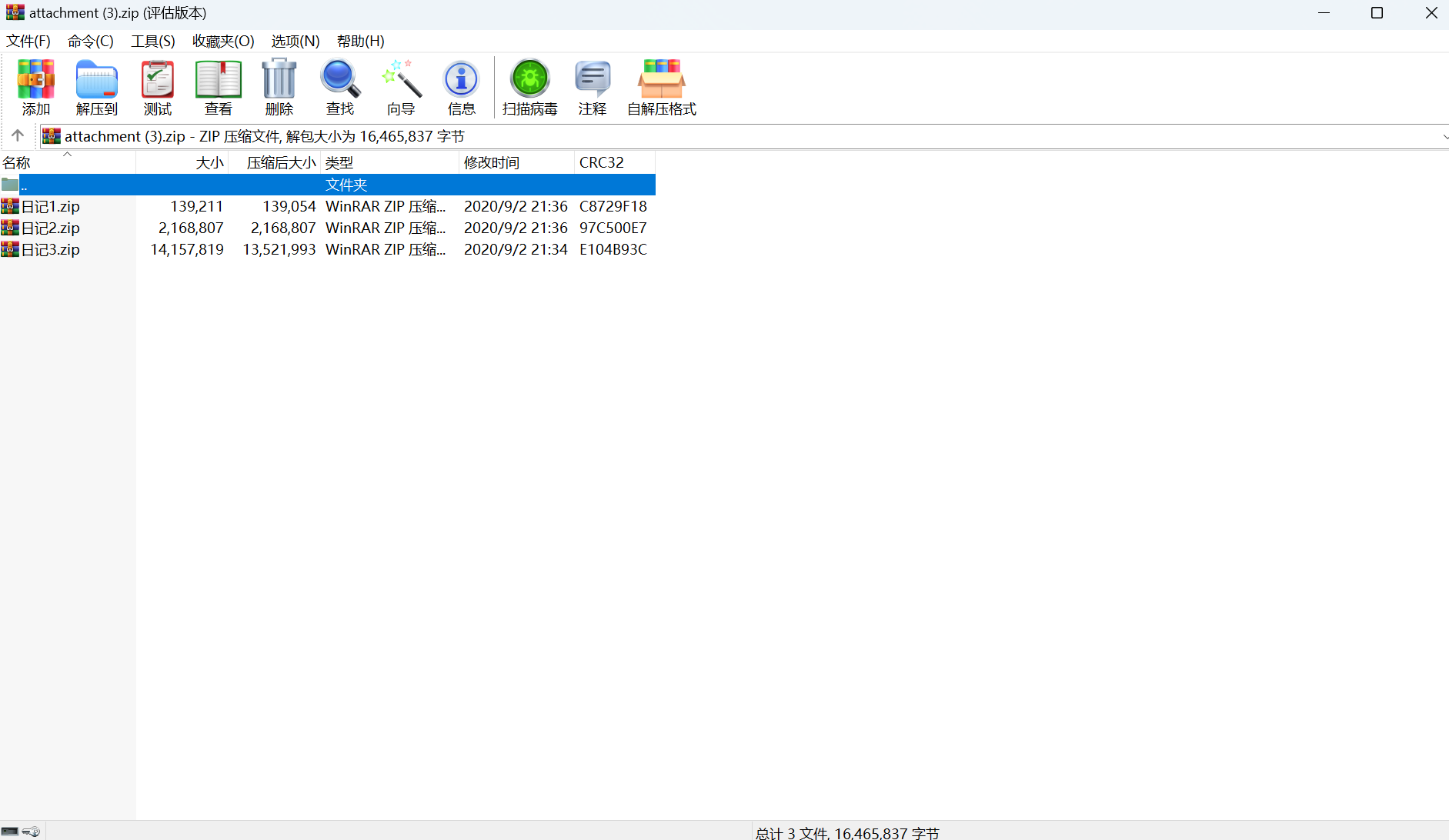Click the archive path address field
The width and height of the screenshot is (1449, 840).
745,136
